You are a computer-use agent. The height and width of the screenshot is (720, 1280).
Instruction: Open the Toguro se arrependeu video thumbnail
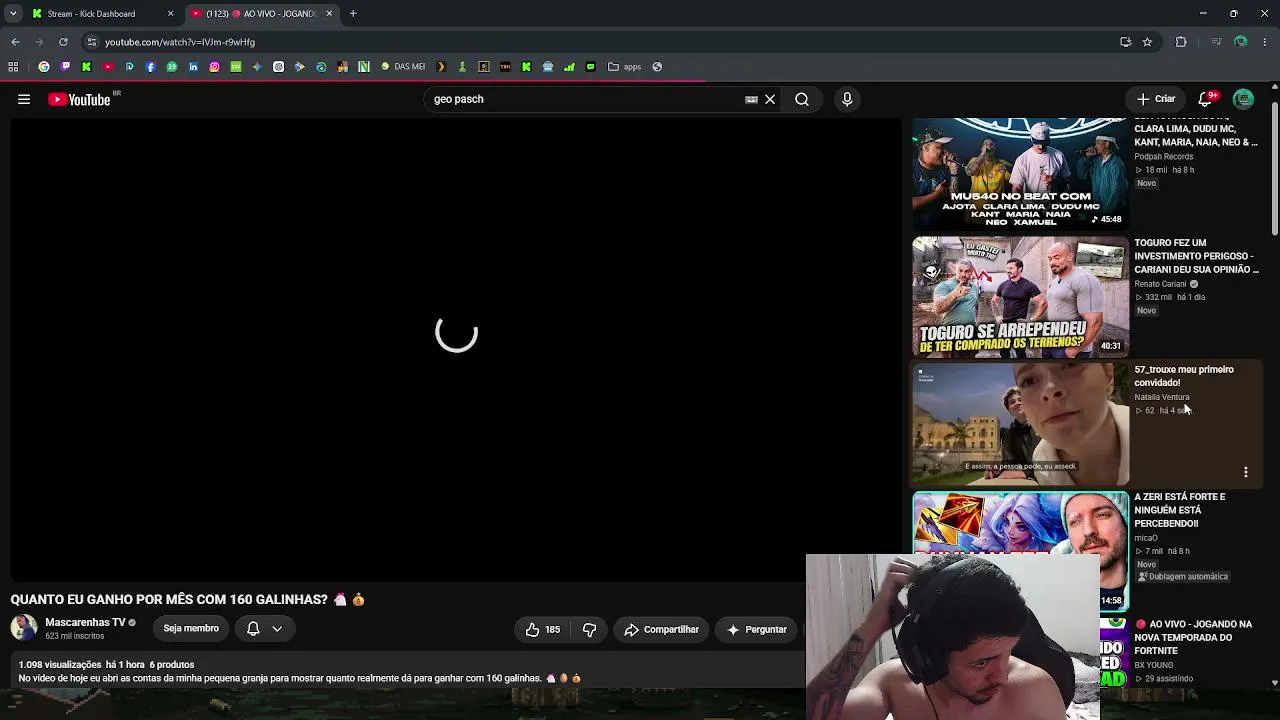[x=1020, y=297]
